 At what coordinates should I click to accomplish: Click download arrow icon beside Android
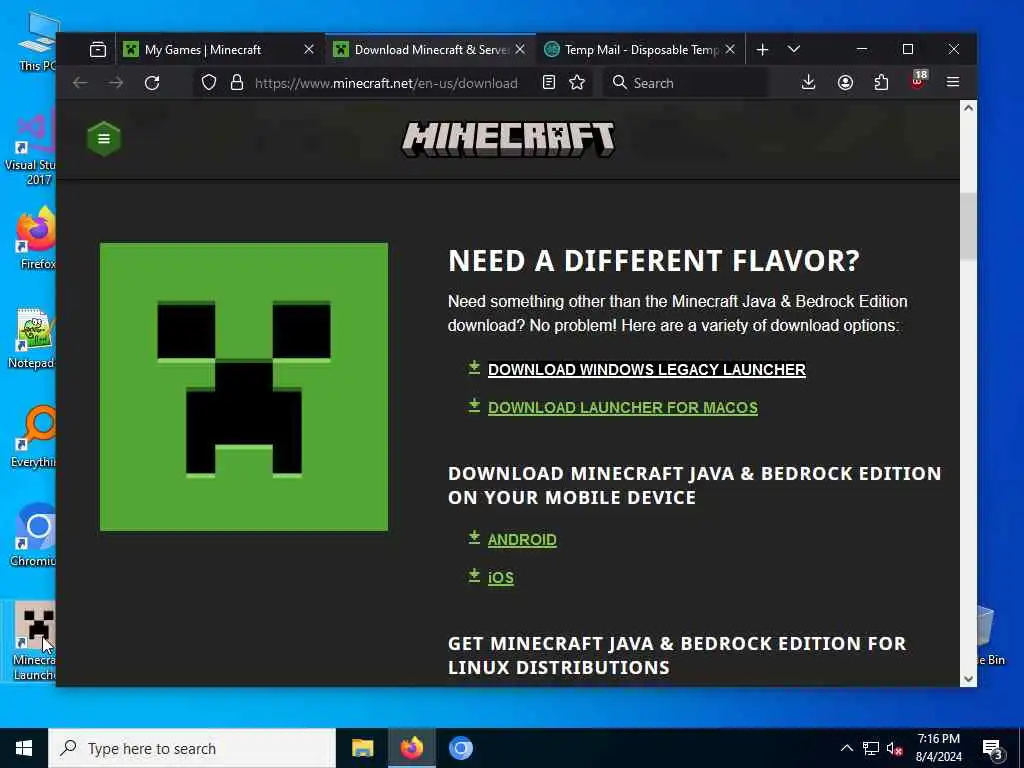tap(474, 537)
